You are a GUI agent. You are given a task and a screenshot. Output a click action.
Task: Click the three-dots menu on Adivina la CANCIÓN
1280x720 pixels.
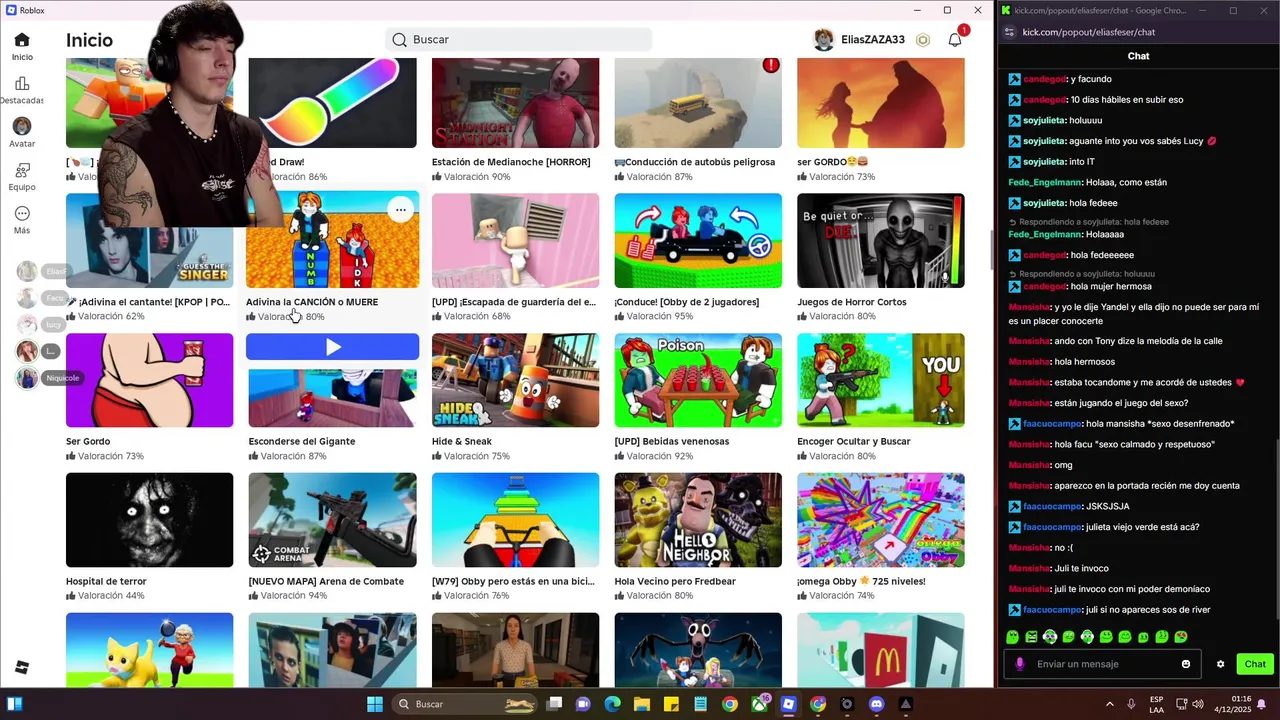(x=400, y=210)
